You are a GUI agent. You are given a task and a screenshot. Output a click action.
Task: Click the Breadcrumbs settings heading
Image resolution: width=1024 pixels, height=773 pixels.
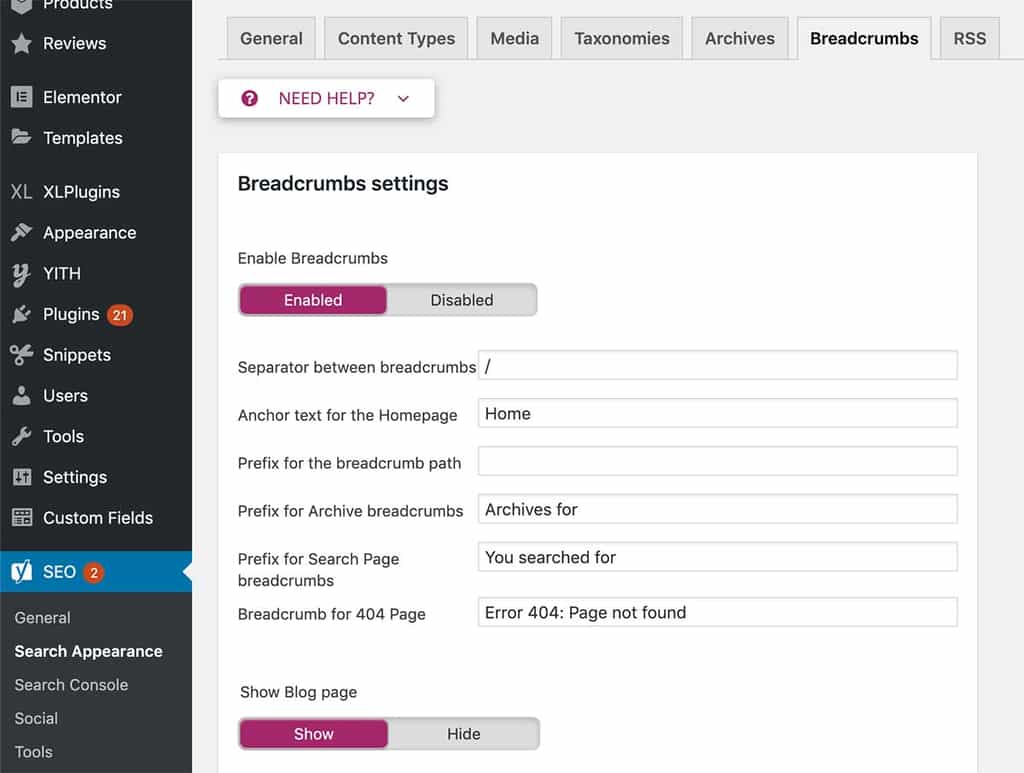[343, 184]
